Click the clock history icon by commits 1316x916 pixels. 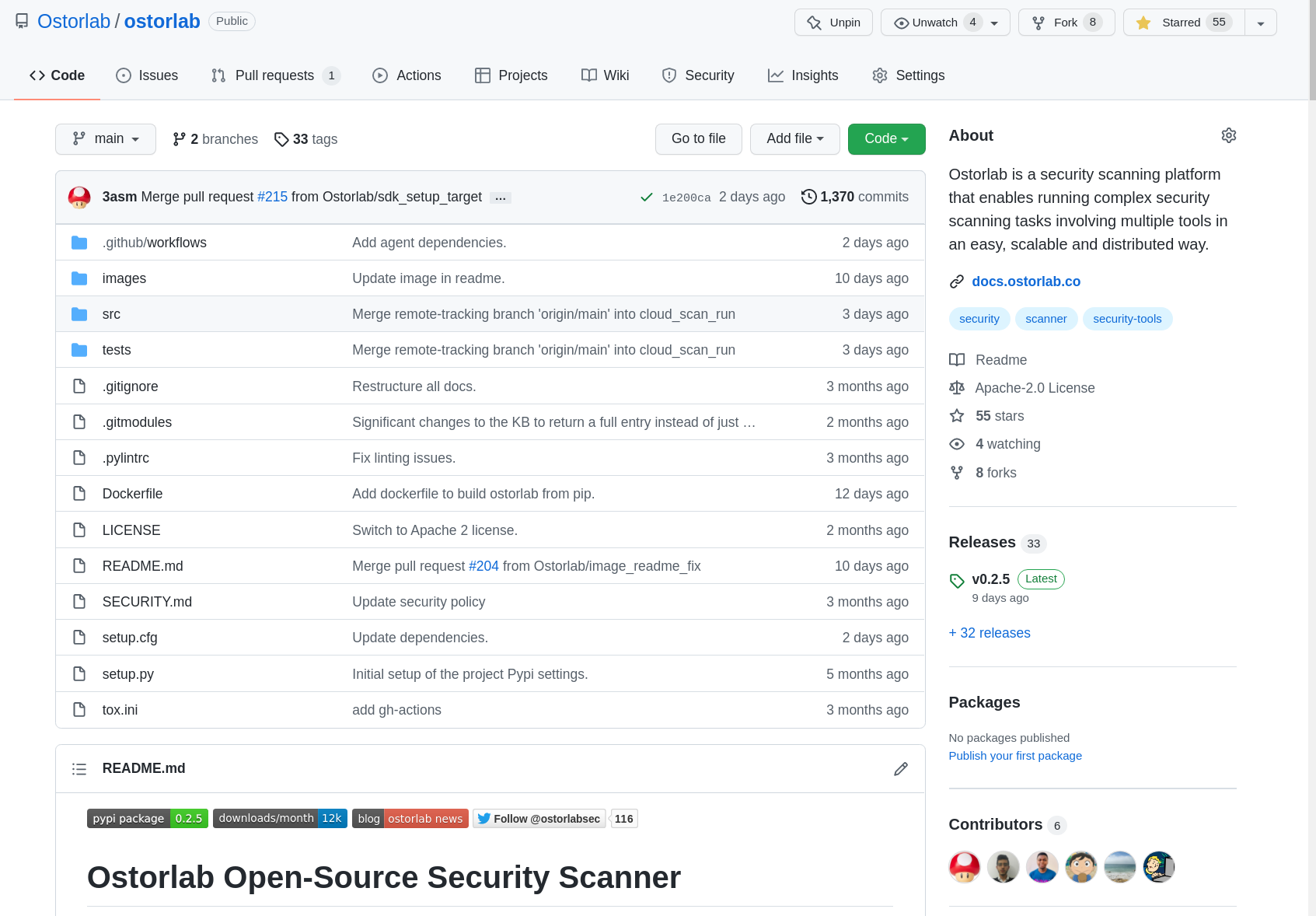coord(809,197)
